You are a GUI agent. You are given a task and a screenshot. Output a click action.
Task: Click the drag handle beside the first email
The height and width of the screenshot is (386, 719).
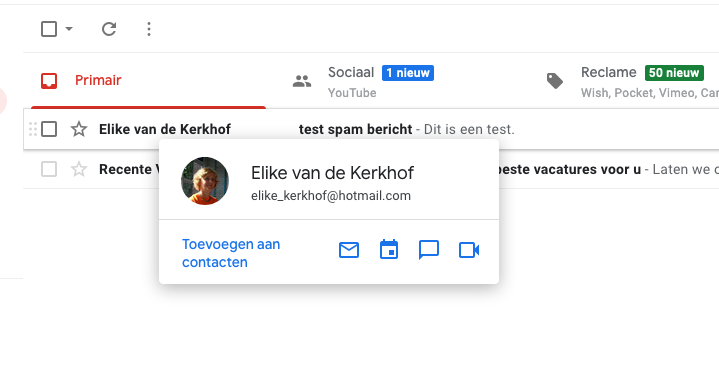[x=33, y=129]
